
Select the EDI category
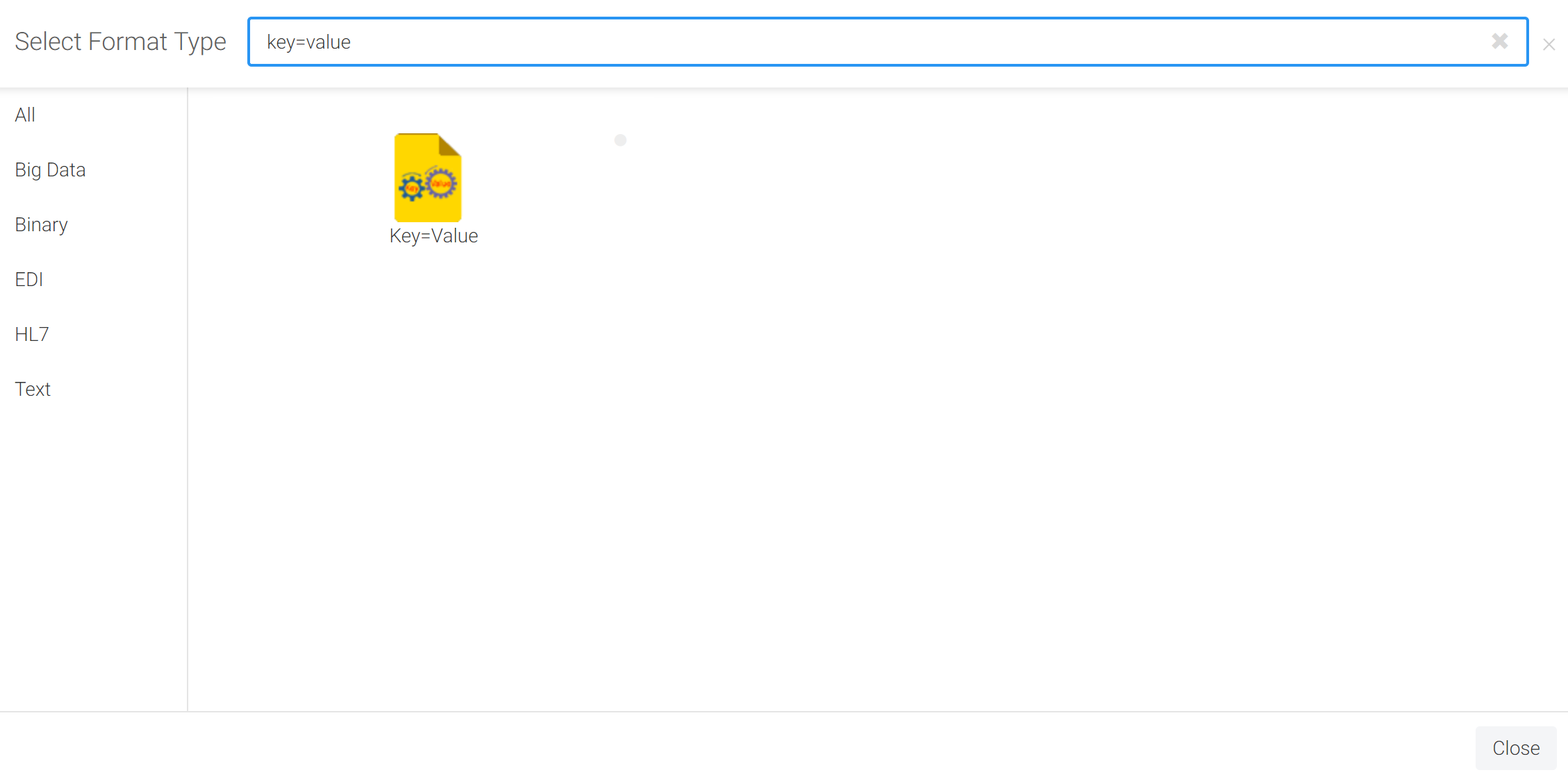[29, 279]
